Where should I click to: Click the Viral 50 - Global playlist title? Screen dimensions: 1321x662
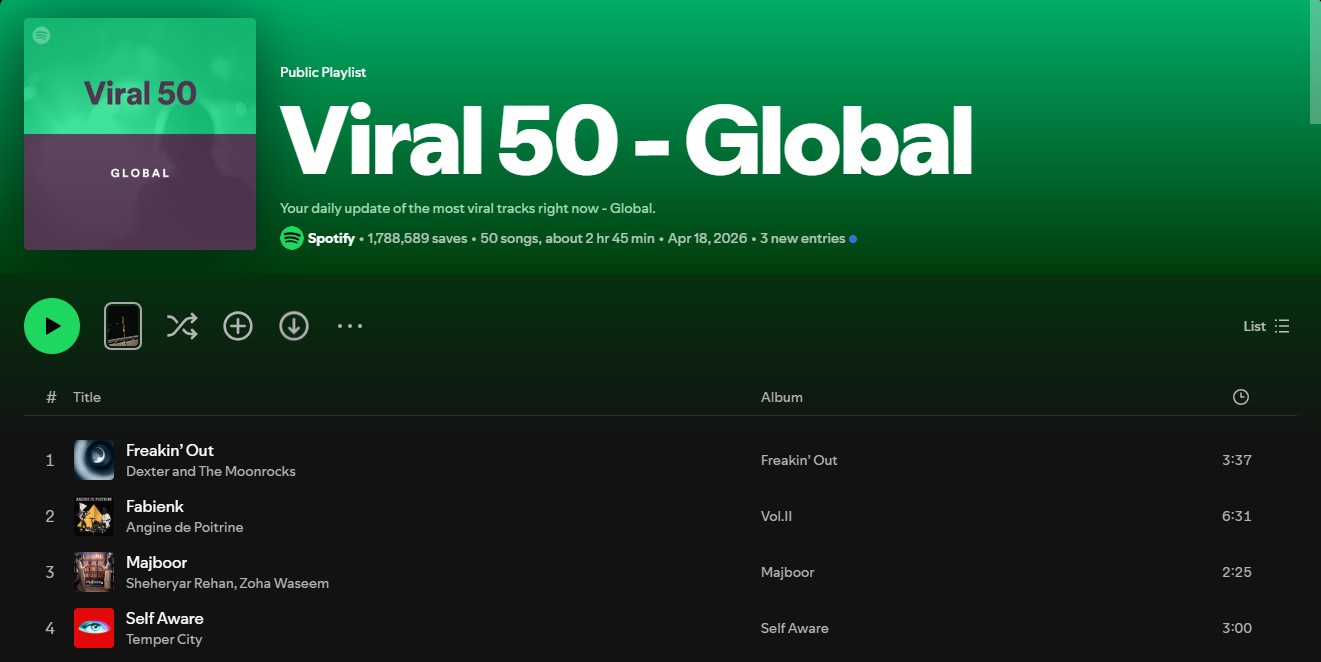[x=626, y=140]
